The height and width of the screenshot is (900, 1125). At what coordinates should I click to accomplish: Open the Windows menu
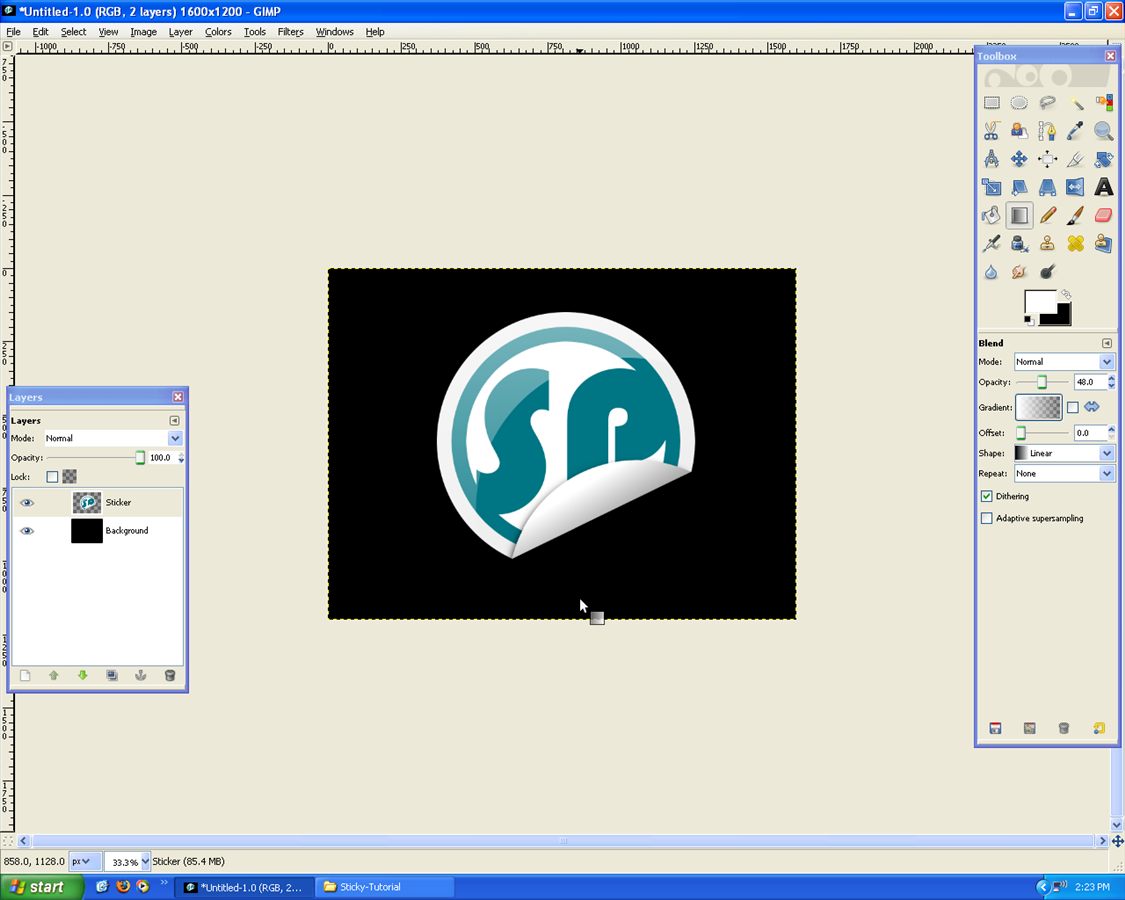point(334,32)
